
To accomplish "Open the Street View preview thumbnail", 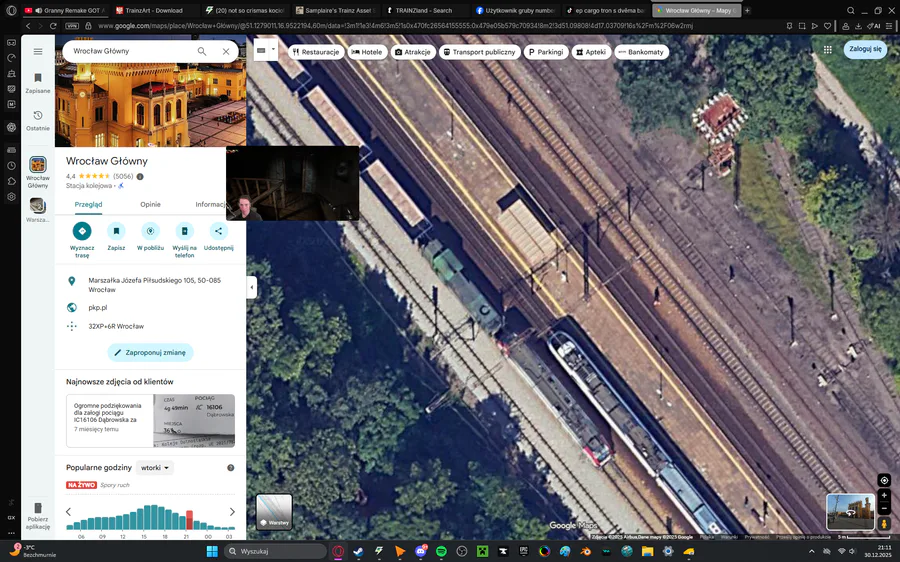I will click(851, 511).
